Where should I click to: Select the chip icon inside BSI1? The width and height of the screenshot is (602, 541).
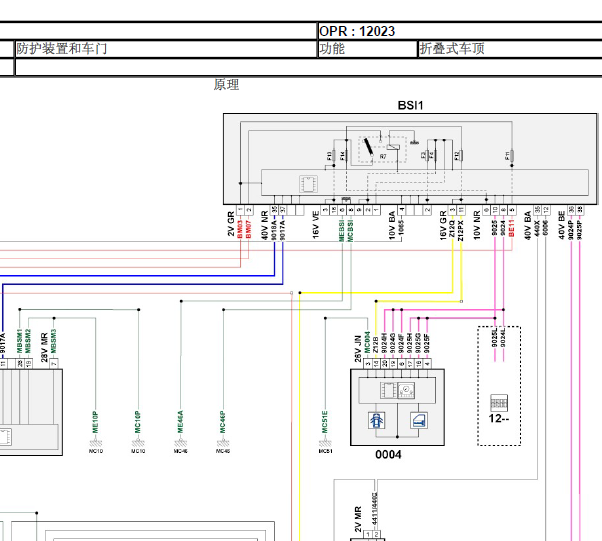point(308,184)
